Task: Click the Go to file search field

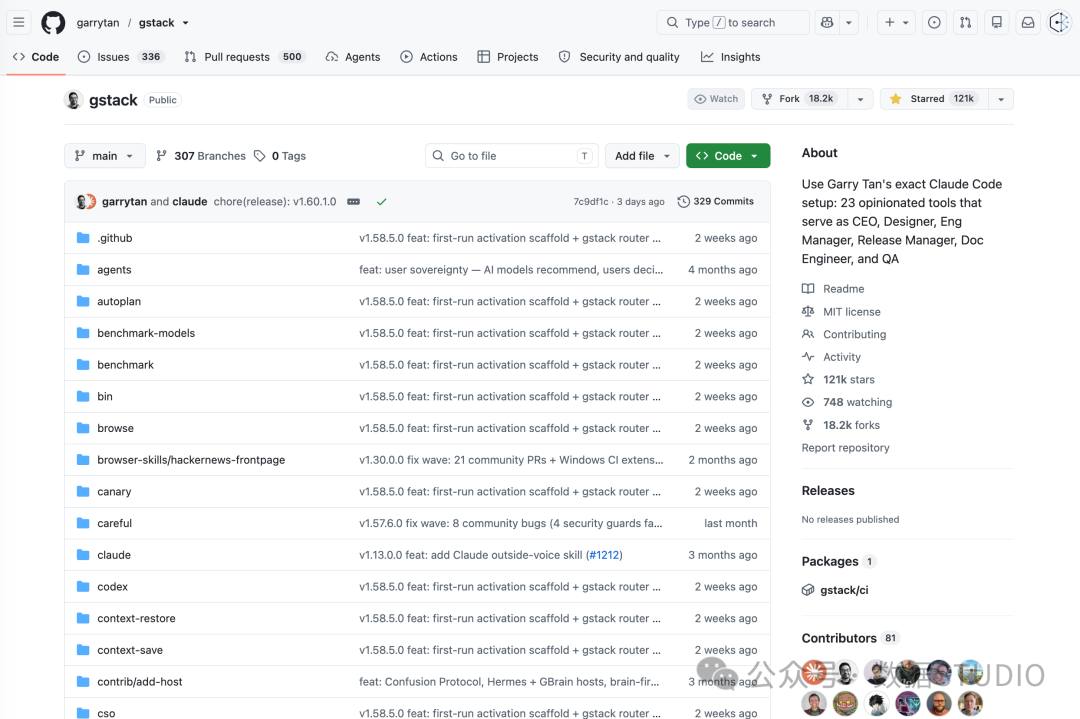Action: [x=512, y=156]
